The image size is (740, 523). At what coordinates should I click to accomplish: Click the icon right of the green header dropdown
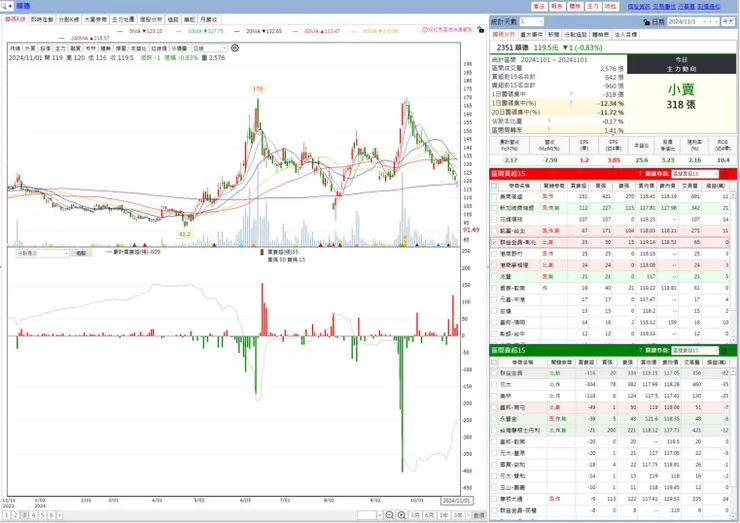pyautogui.click(x=724, y=350)
